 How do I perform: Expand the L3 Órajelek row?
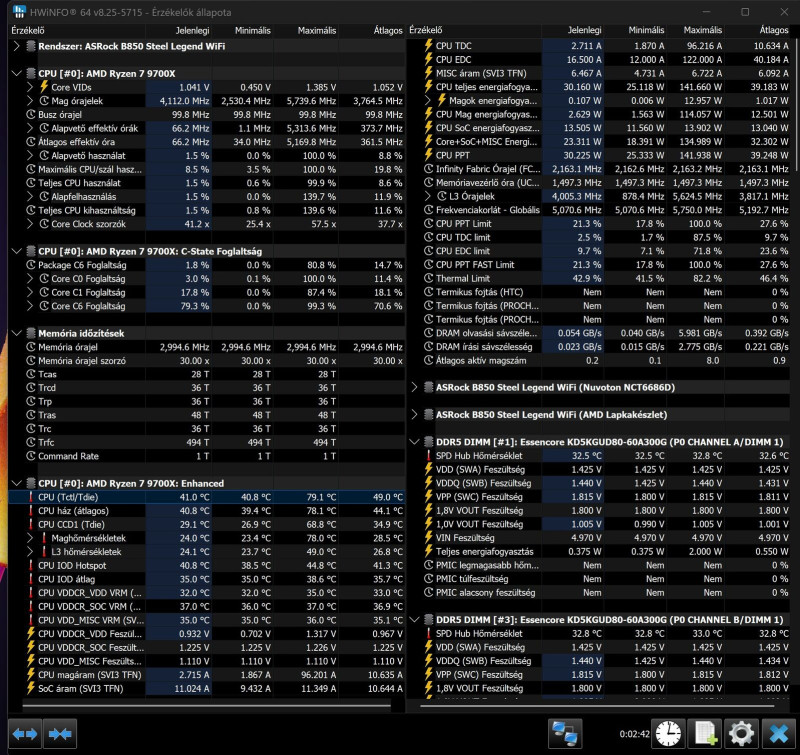tap(428, 196)
